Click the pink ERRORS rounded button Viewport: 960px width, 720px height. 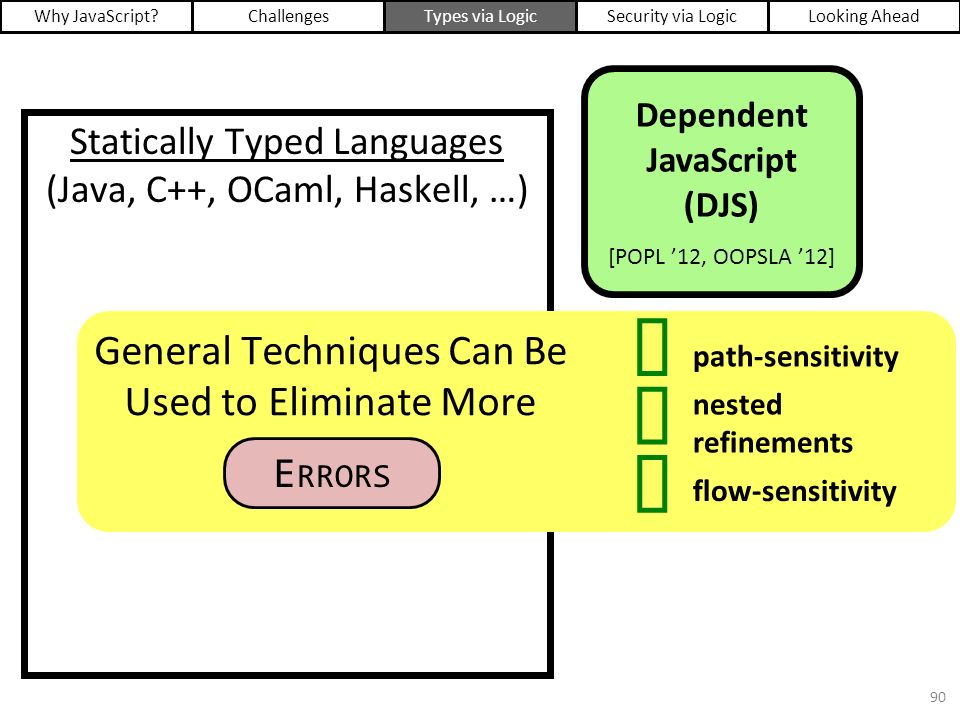[332, 473]
